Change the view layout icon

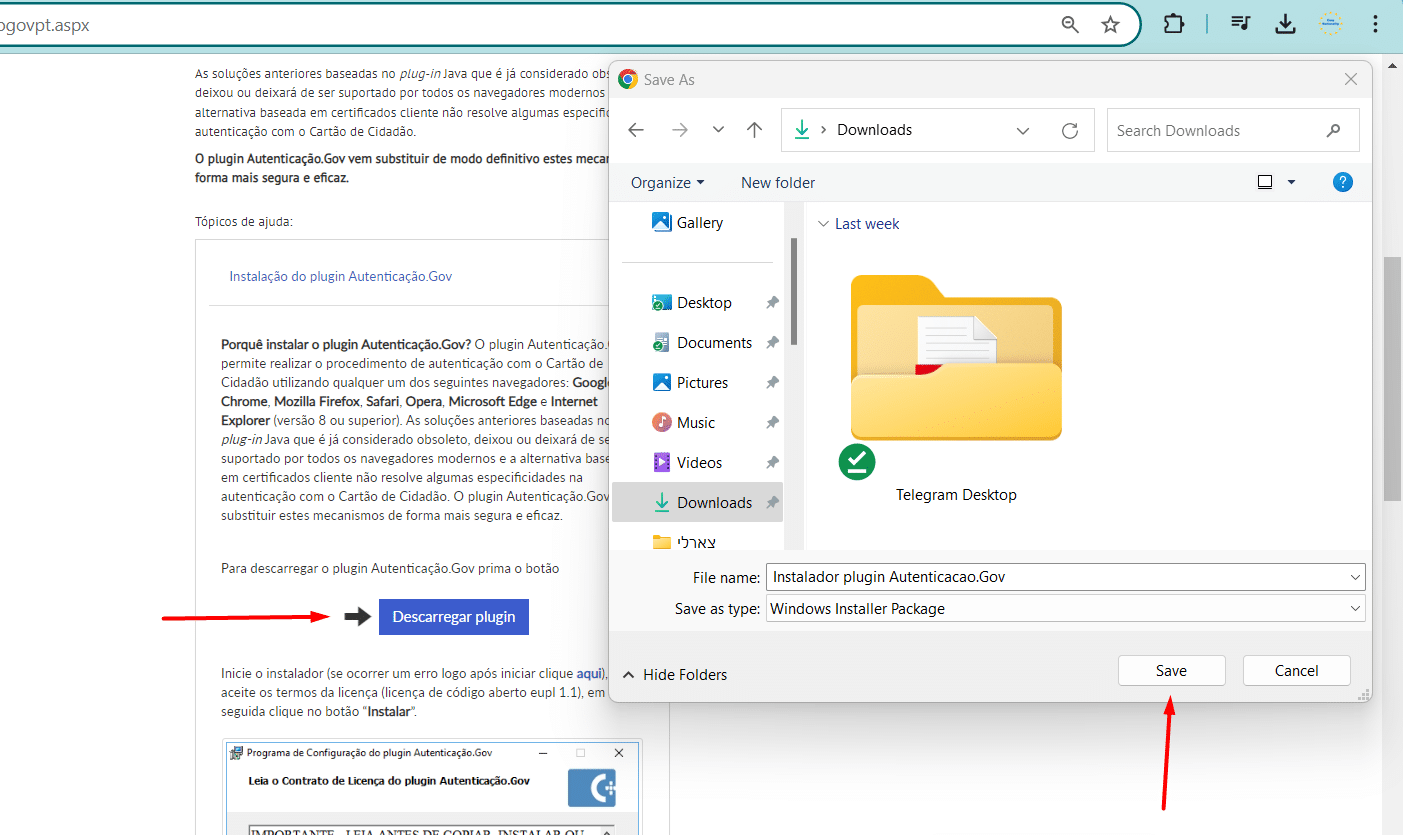click(1265, 182)
